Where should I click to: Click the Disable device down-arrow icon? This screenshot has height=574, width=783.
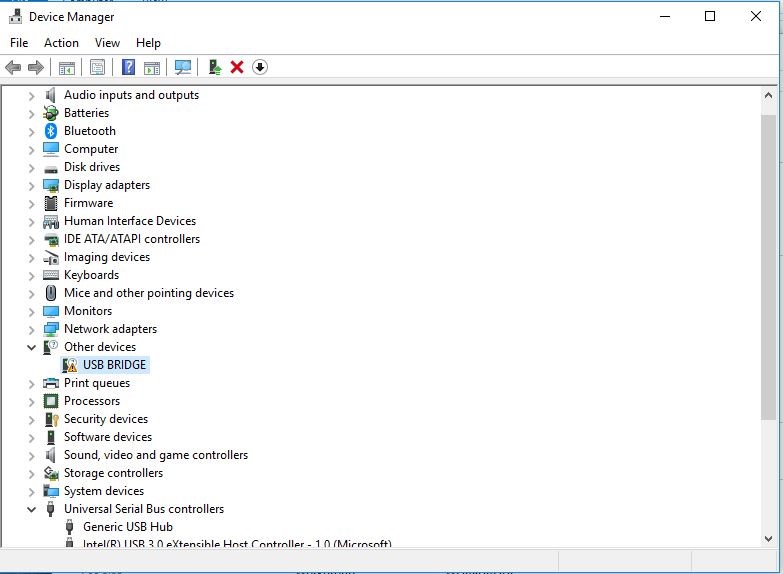click(x=260, y=67)
